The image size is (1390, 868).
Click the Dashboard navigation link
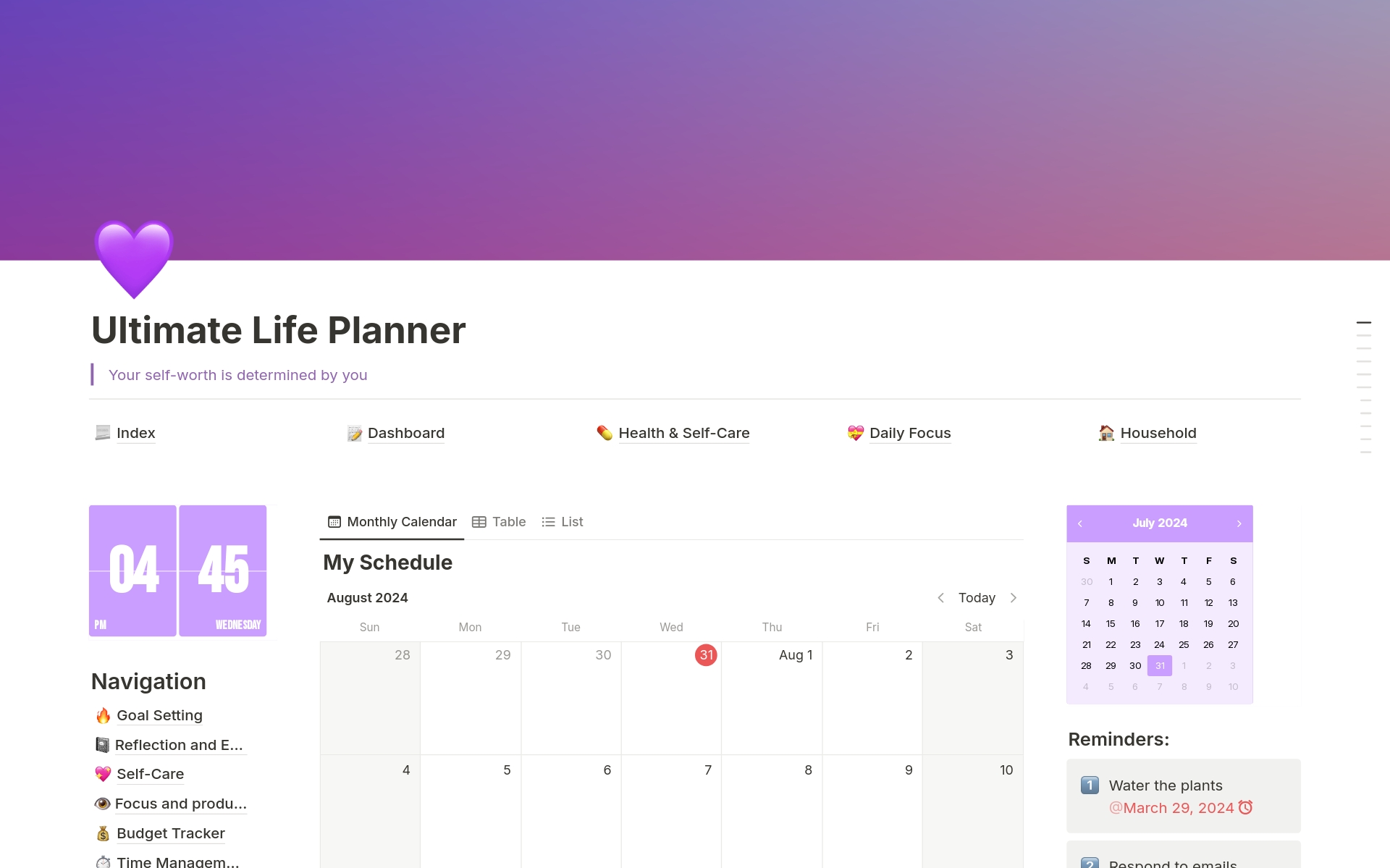[x=405, y=432]
